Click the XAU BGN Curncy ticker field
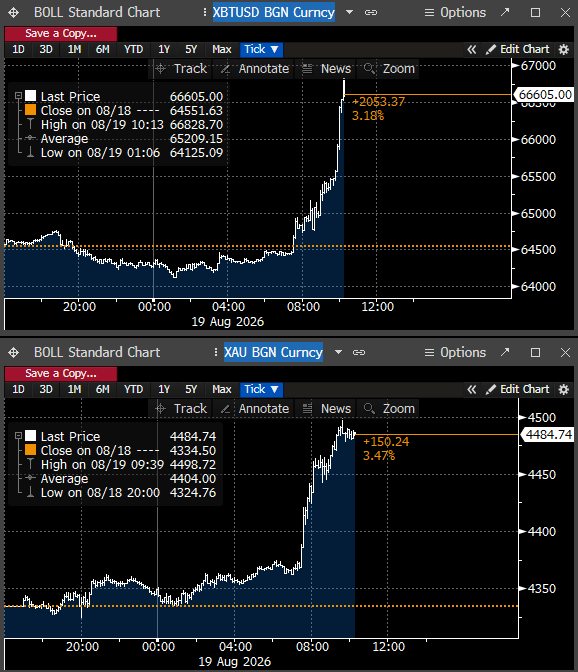Screen dimensions: 578x672 [273, 352]
